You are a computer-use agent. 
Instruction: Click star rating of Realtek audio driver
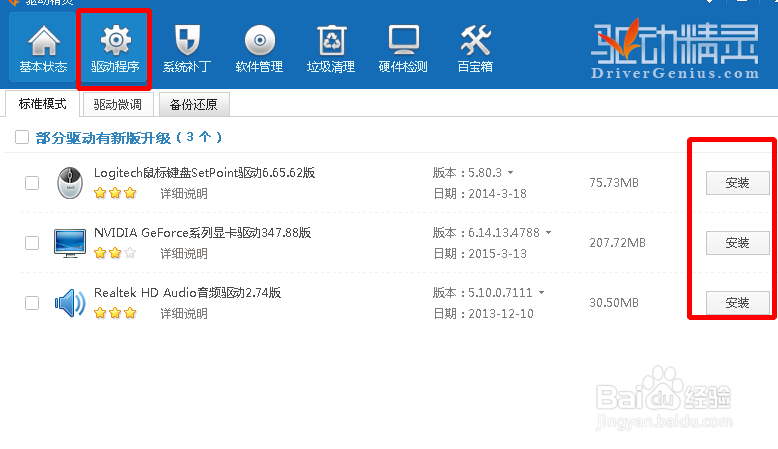tap(115, 313)
